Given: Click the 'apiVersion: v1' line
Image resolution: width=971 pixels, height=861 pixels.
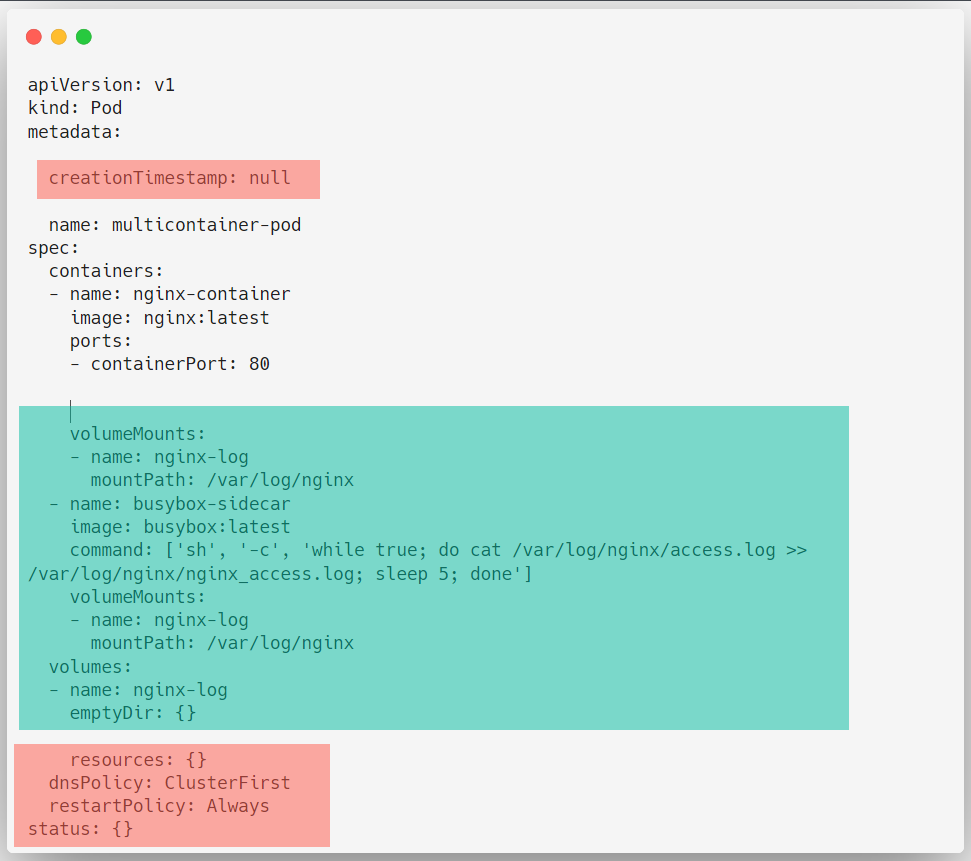Looking at the screenshot, I should pos(102,85).
